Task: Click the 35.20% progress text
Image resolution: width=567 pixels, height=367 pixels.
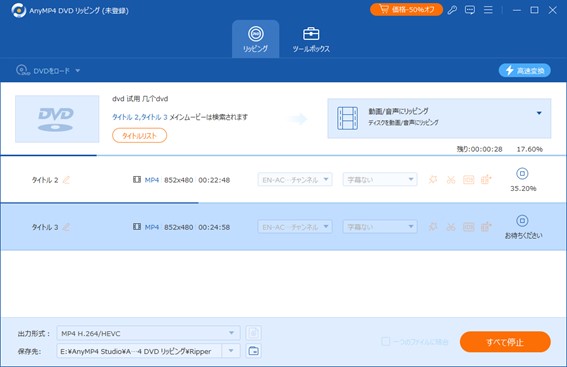Action: [523, 188]
